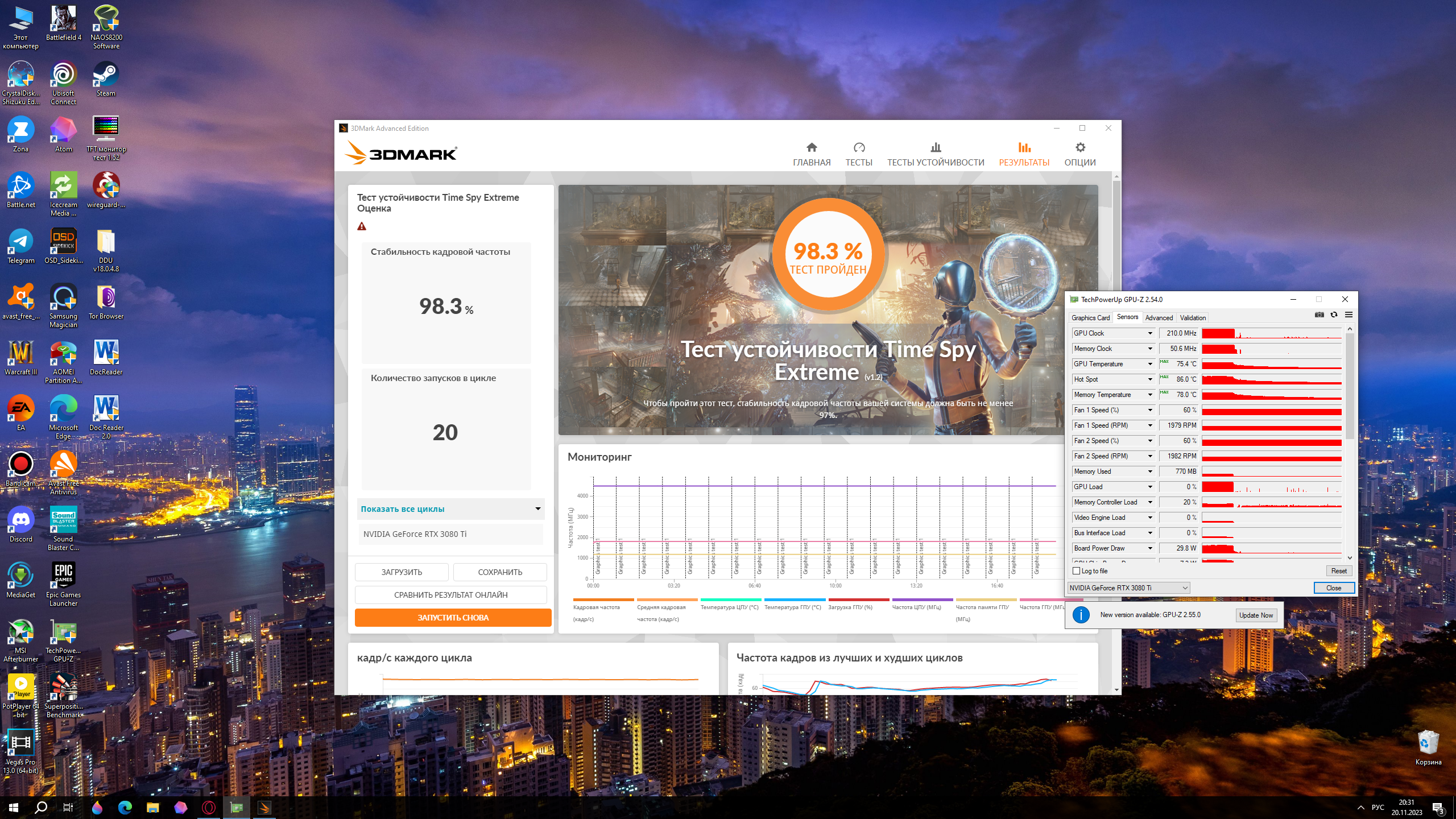This screenshot has height=819, width=1456.
Task: Open the GPU-Z hamburger menu icon
Action: tap(1349, 315)
